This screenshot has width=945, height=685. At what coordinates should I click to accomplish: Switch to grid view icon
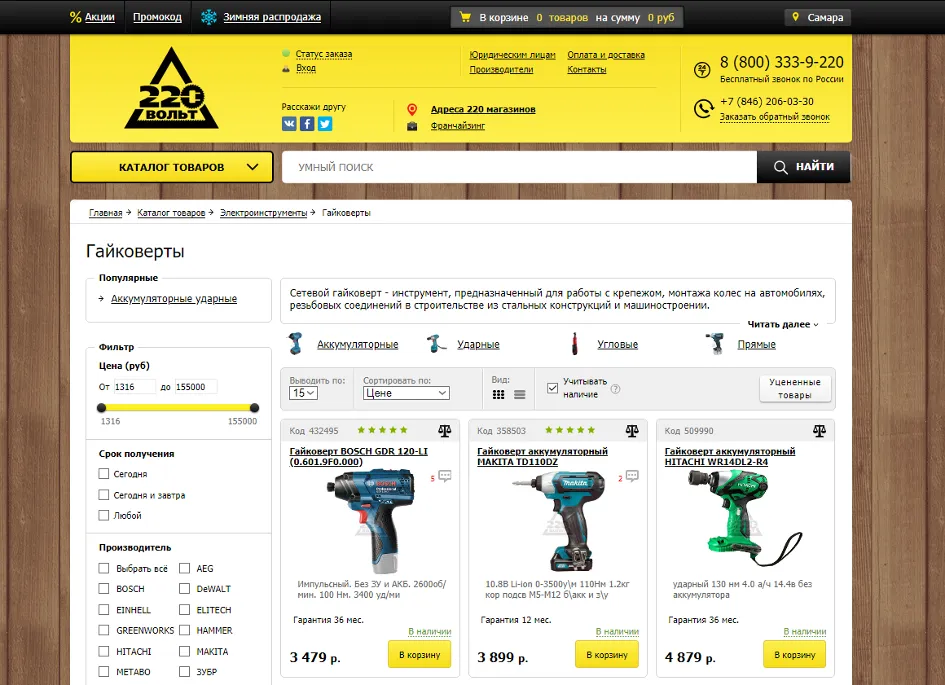click(498, 394)
